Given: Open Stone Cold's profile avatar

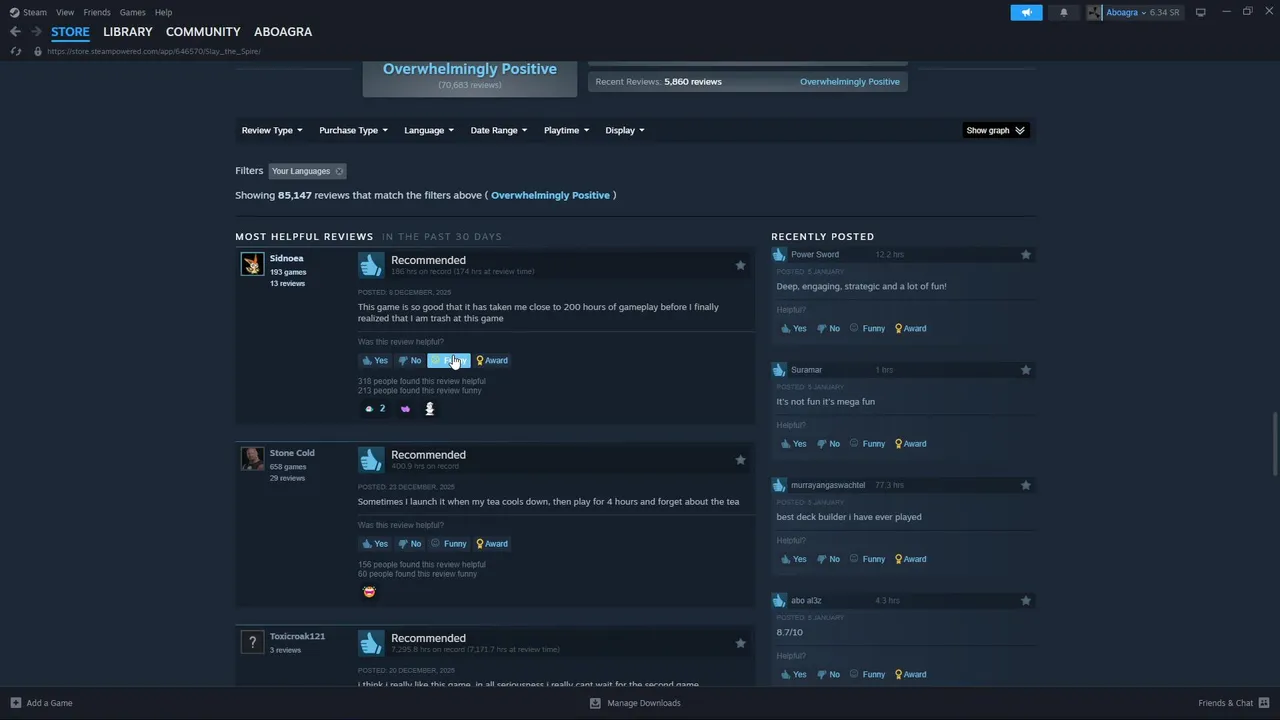Looking at the screenshot, I should point(252,459).
